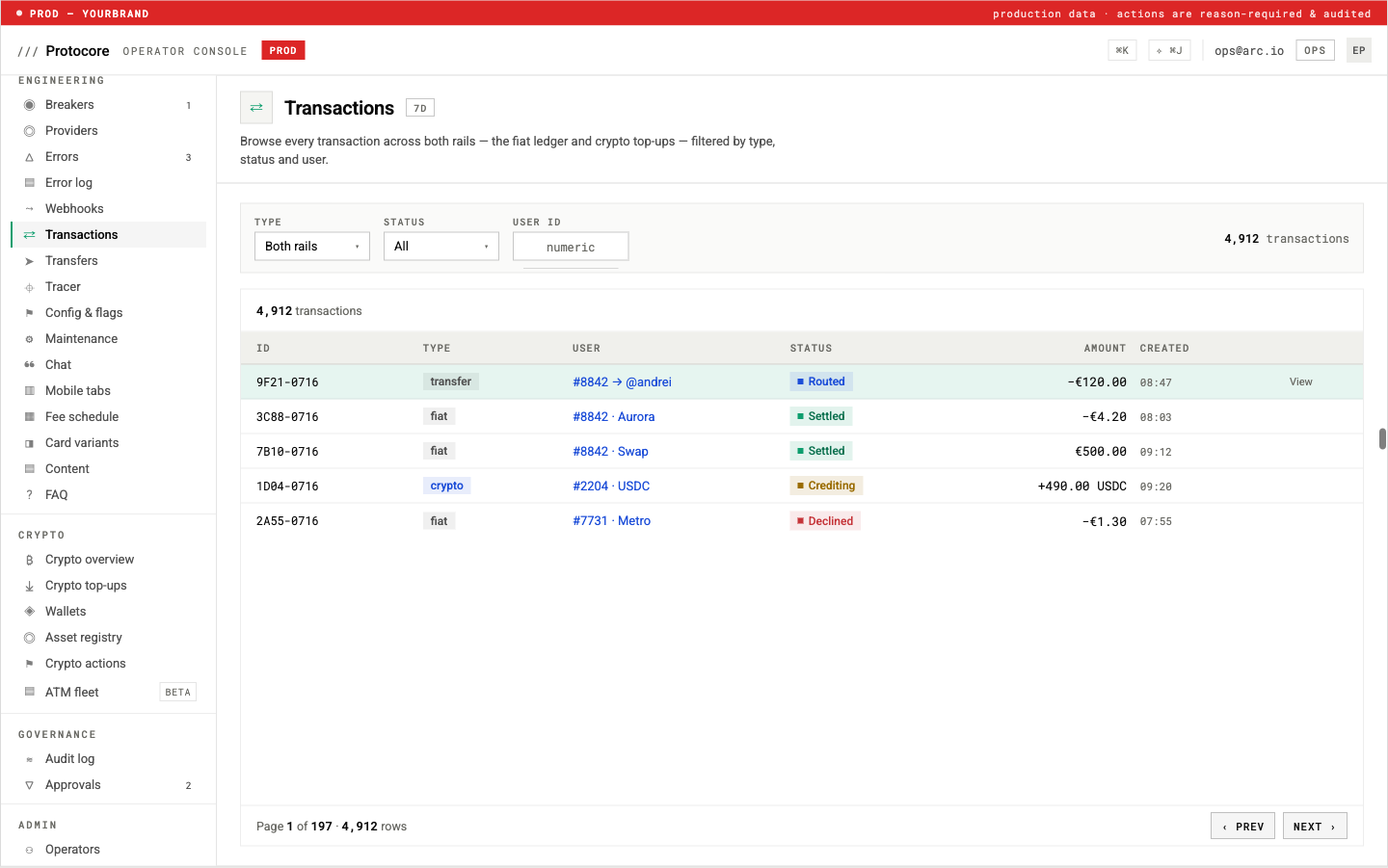Click the Routed status badge

pos(821,382)
